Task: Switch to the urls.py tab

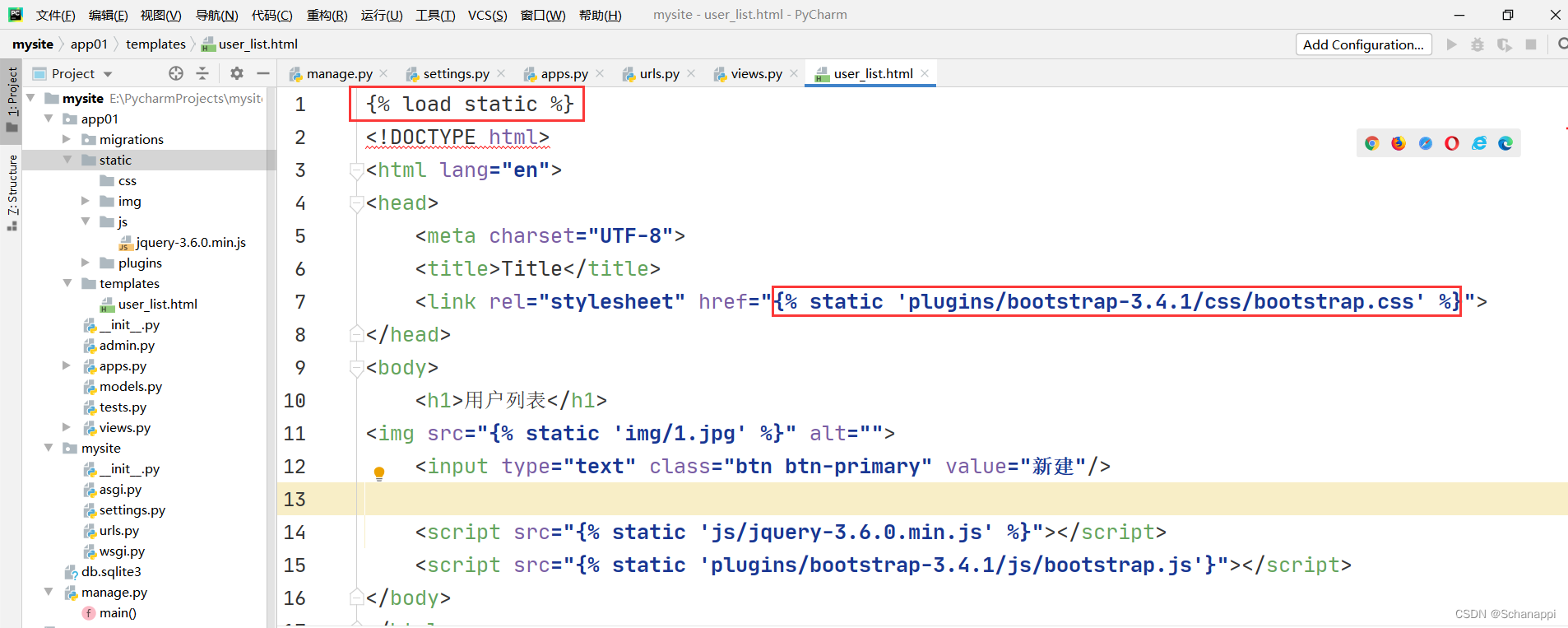Action: pyautogui.click(x=659, y=73)
